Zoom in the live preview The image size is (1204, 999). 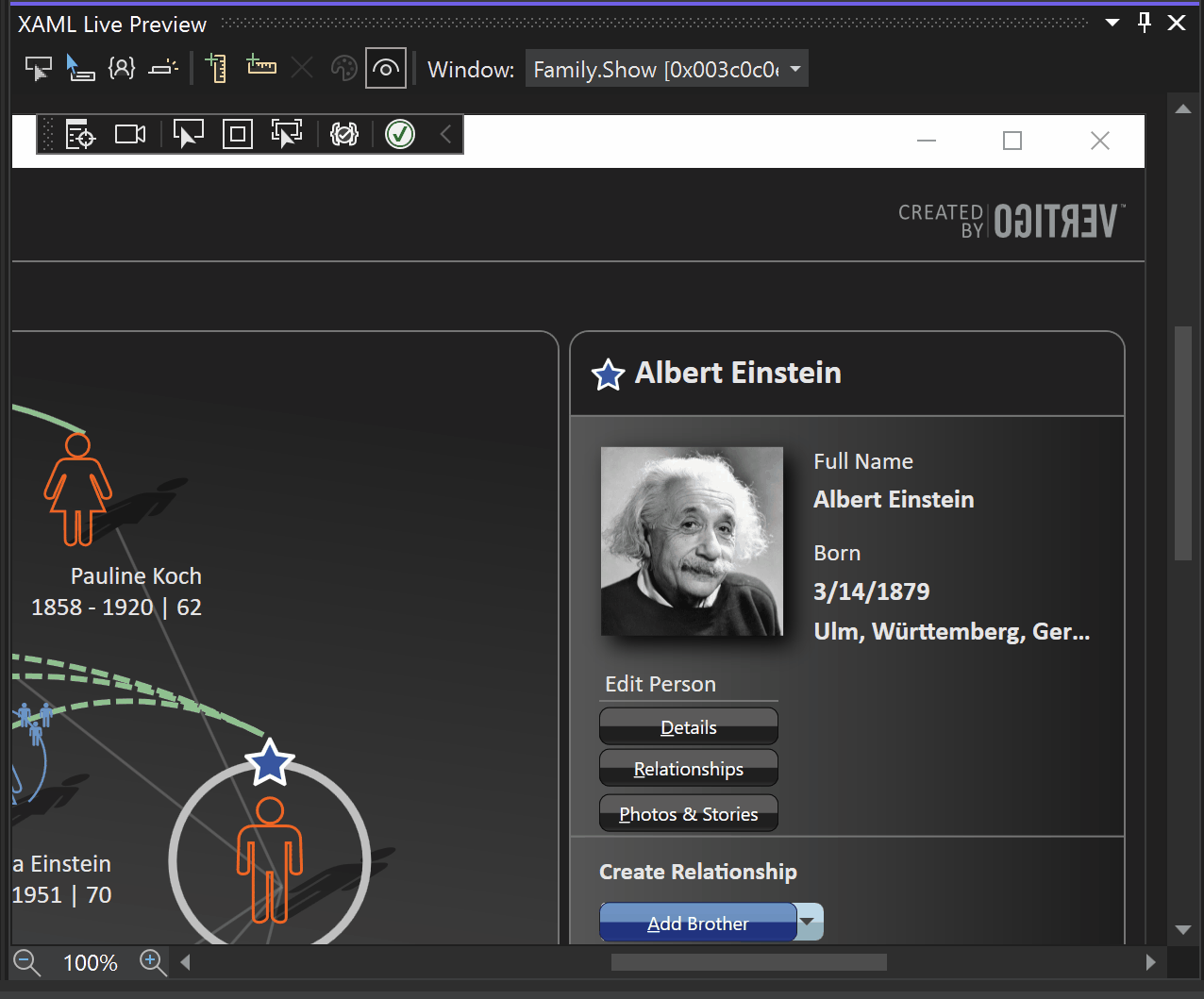click(153, 962)
